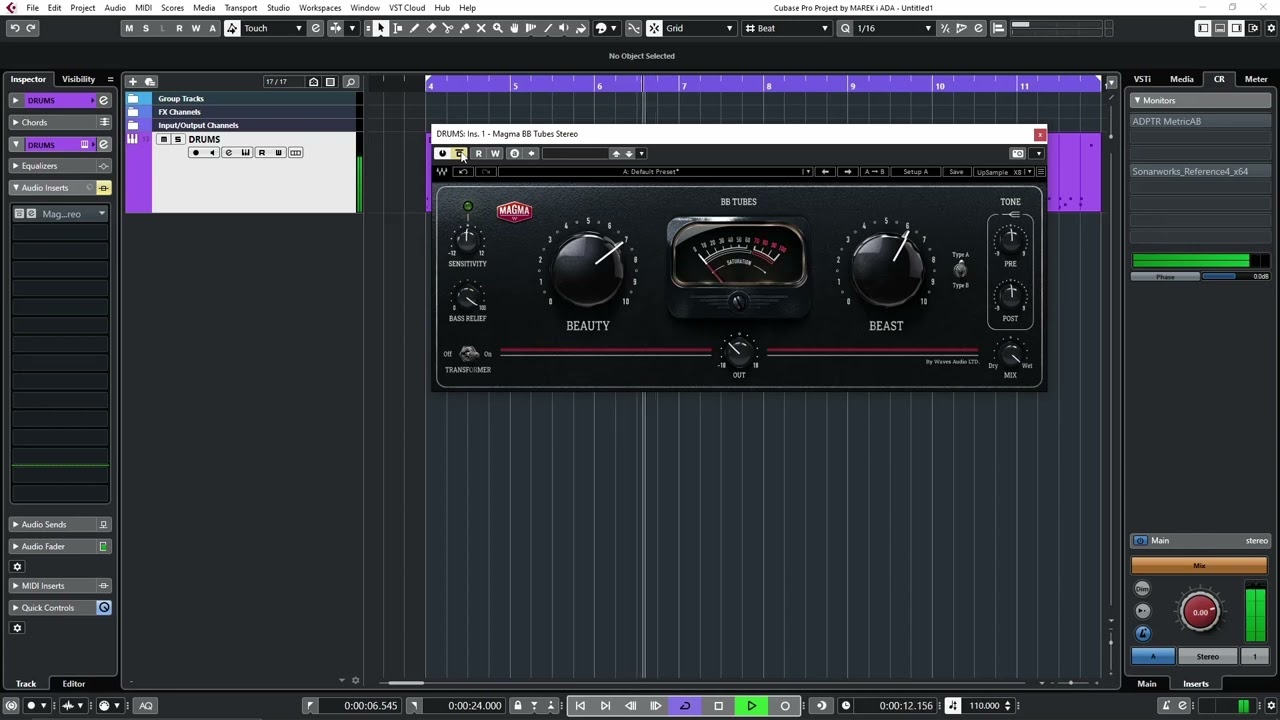Screen dimensions: 1280x720
Task: Flip the Transformer Off/On switch
Action: pos(469,354)
